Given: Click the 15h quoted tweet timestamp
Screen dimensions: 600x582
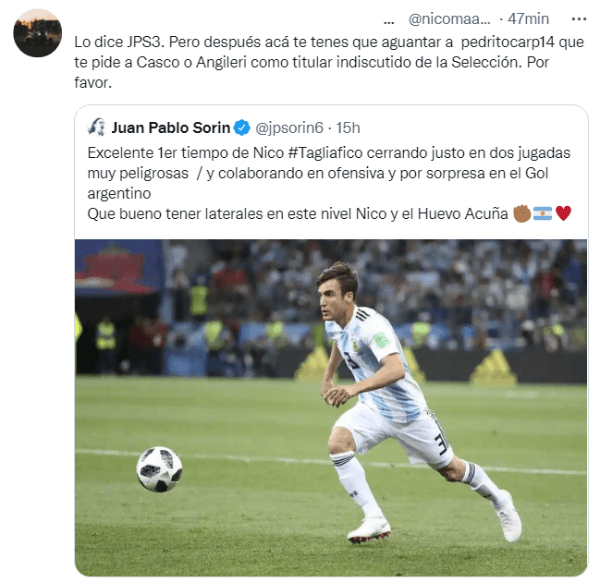Looking at the screenshot, I should click(x=348, y=128).
